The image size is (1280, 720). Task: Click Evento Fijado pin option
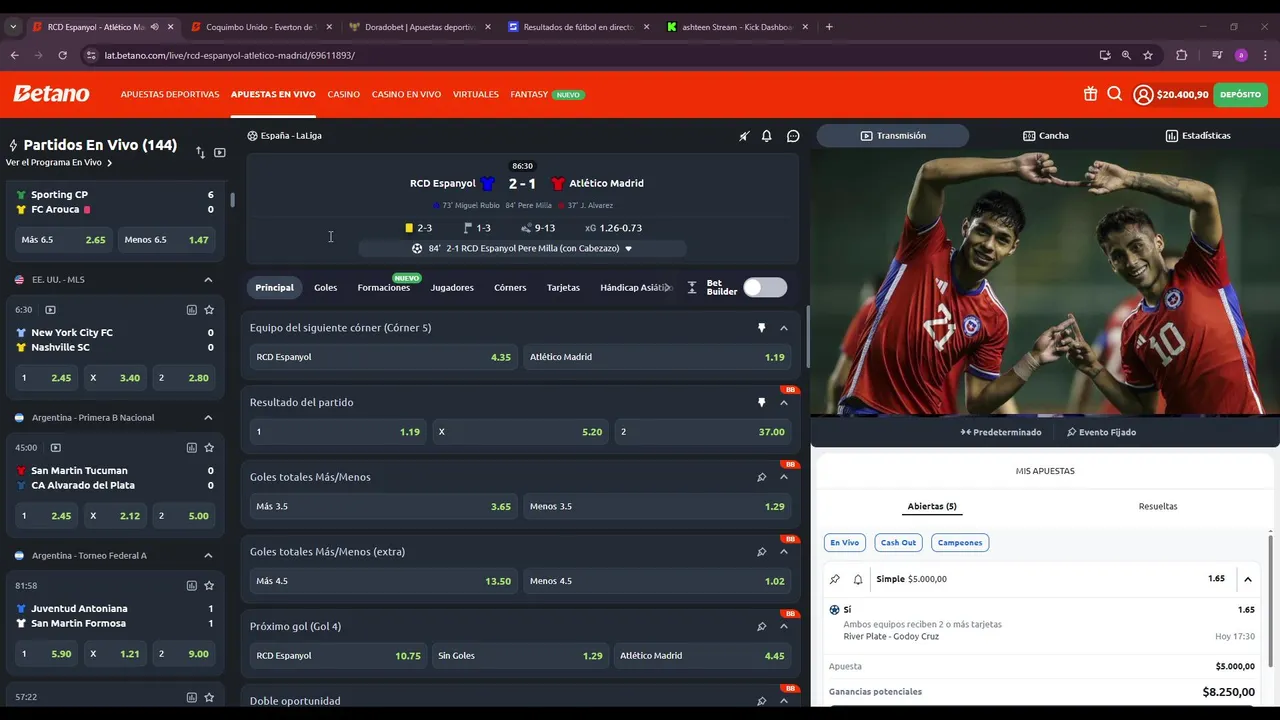coord(1101,433)
